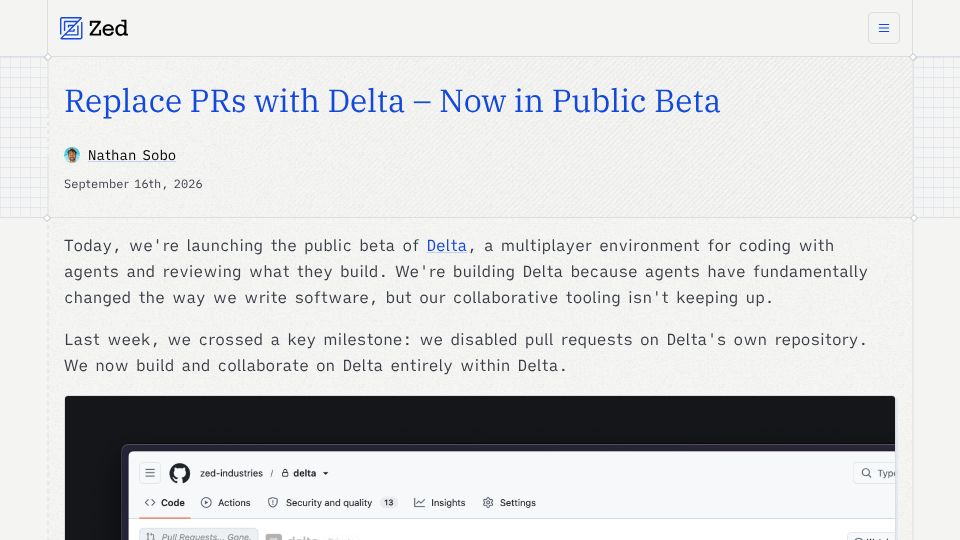Click the Insights graph icon

[419, 503]
